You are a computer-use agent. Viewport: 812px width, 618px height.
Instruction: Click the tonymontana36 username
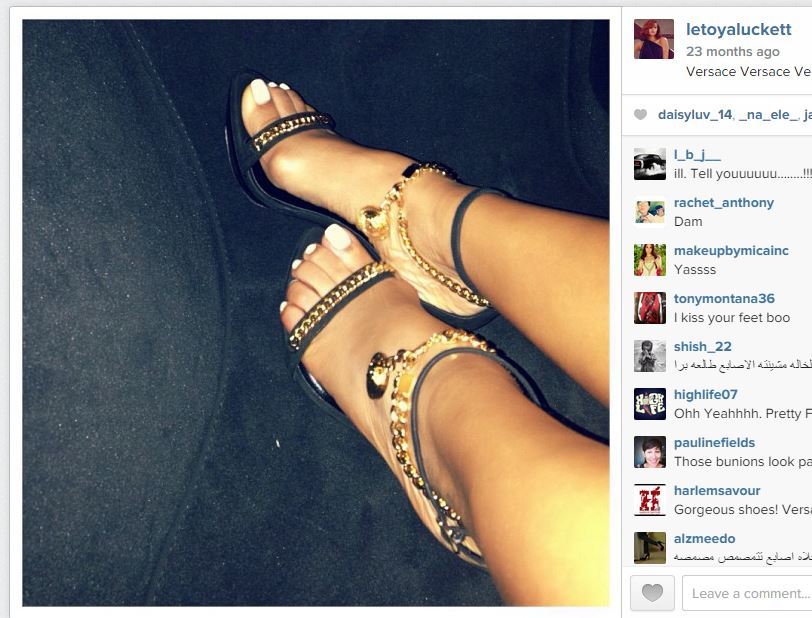click(x=724, y=298)
